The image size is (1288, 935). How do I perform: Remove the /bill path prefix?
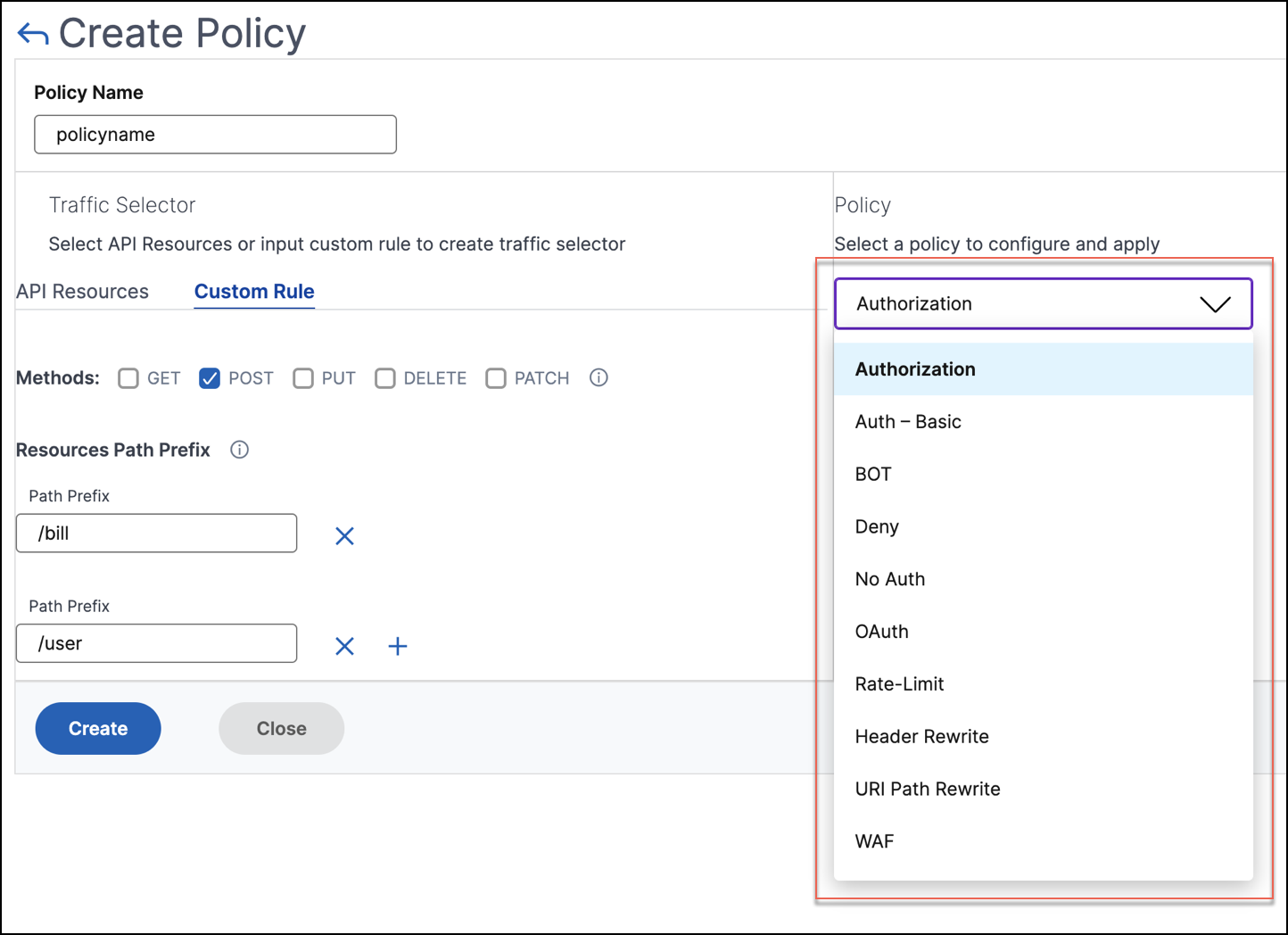click(344, 535)
